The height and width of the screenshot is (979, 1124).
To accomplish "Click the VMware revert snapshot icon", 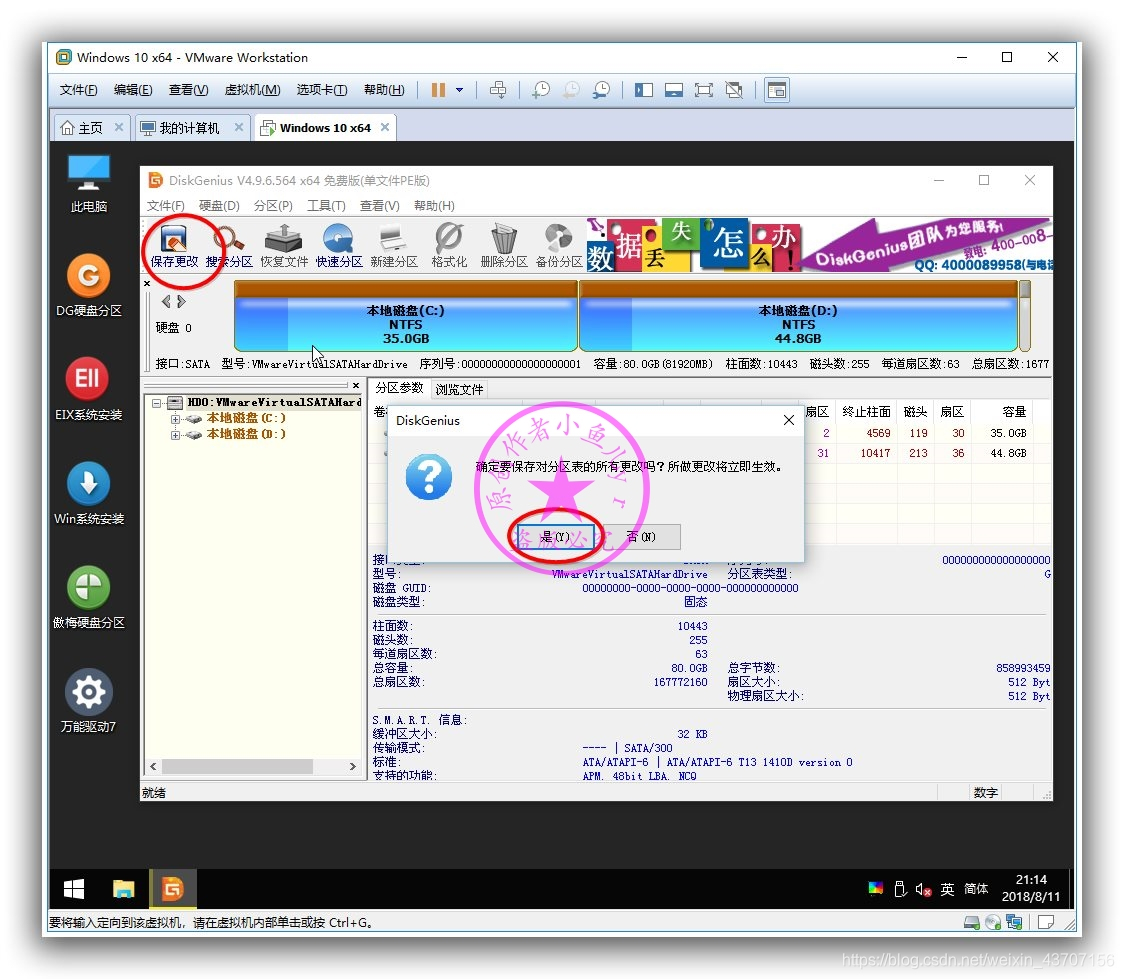I will 571,90.
